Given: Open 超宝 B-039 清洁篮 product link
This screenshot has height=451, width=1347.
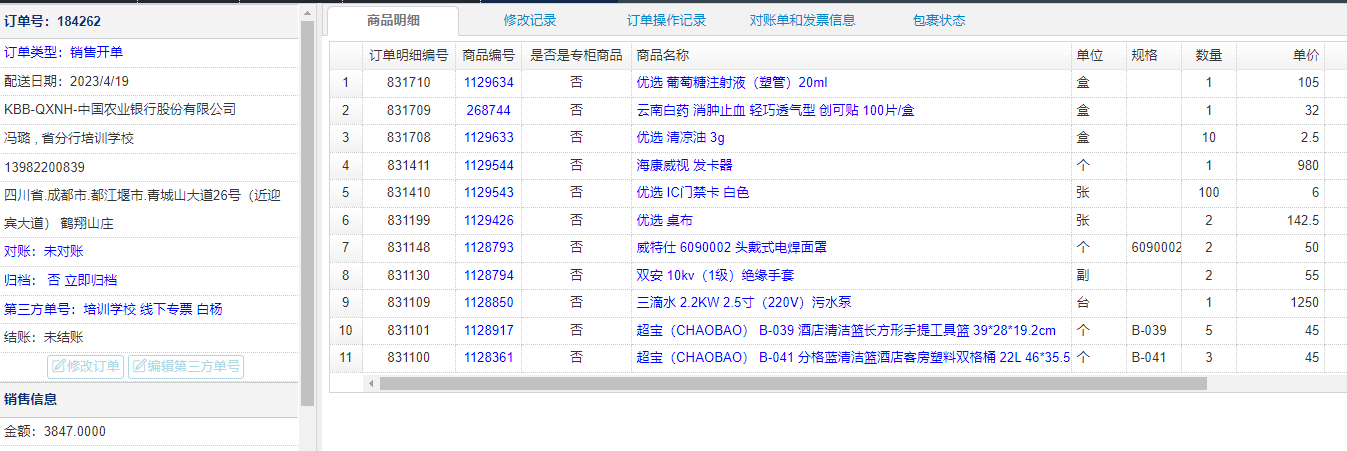Looking at the screenshot, I should [846, 330].
